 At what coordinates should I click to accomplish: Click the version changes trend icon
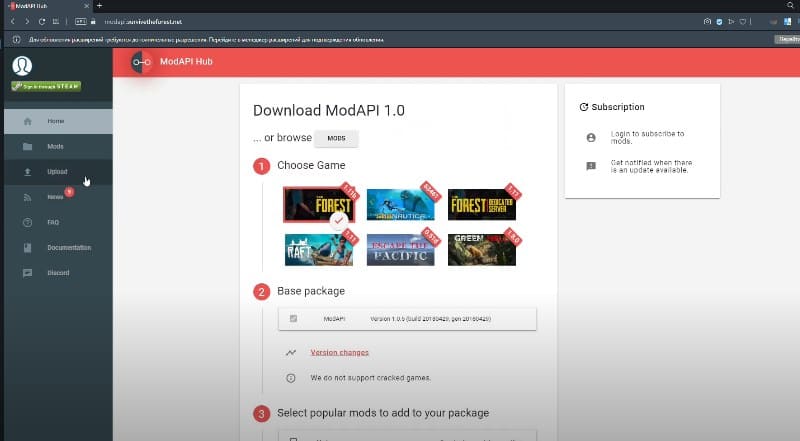pos(291,353)
